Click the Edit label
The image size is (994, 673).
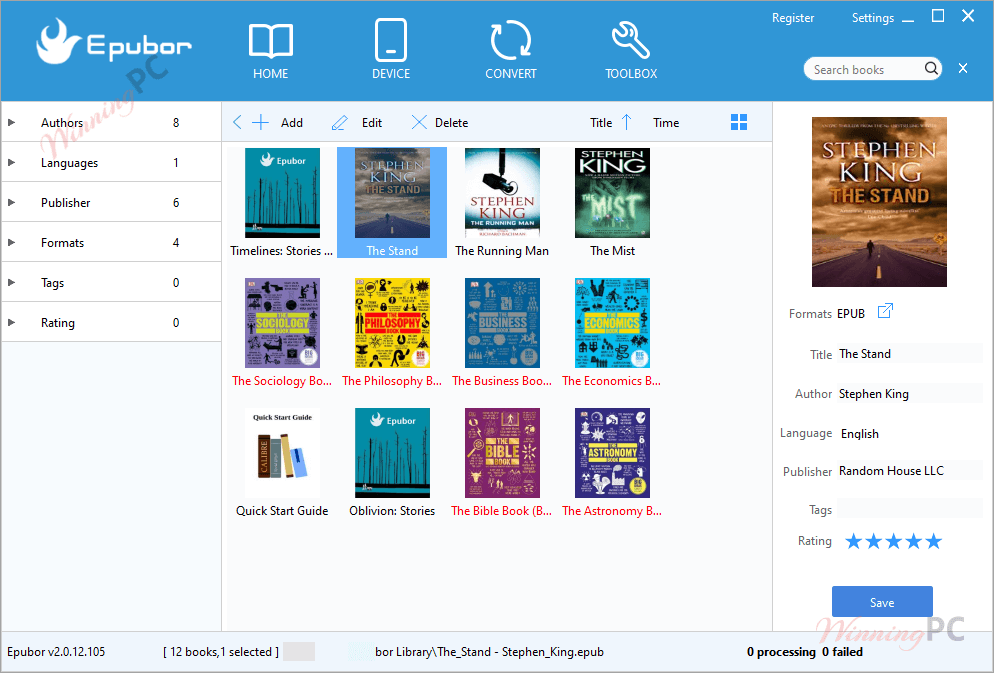click(x=371, y=122)
